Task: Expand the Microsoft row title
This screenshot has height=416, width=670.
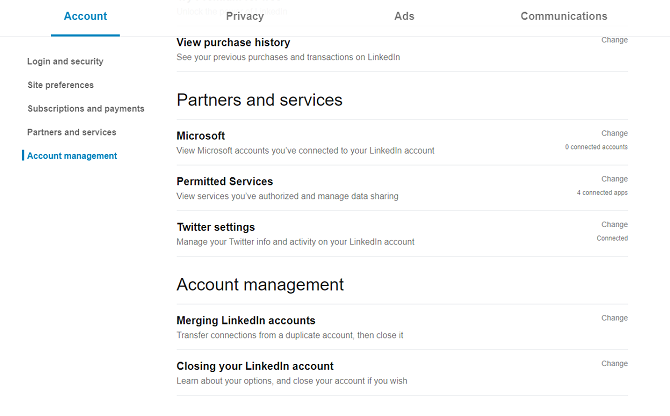Action: (201, 136)
